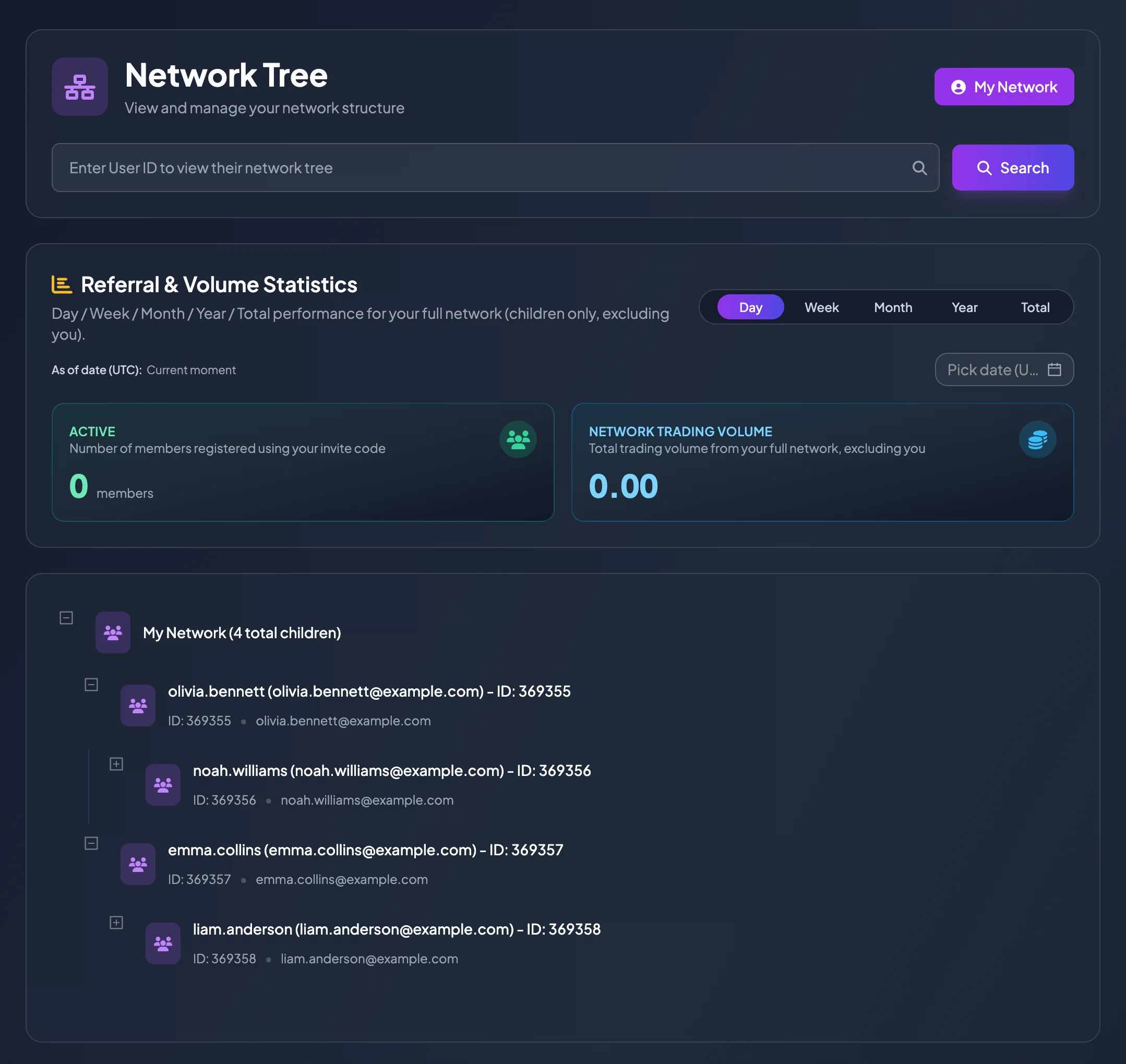
Task: Click My Network root group icon
Action: click(113, 632)
